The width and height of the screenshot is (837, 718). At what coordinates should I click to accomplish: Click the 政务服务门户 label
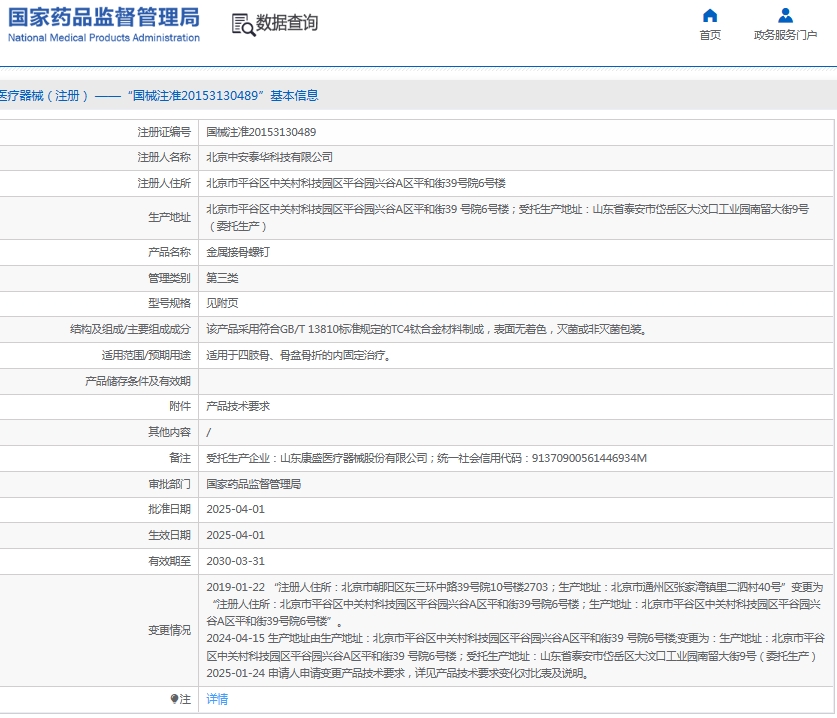pos(785,35)
